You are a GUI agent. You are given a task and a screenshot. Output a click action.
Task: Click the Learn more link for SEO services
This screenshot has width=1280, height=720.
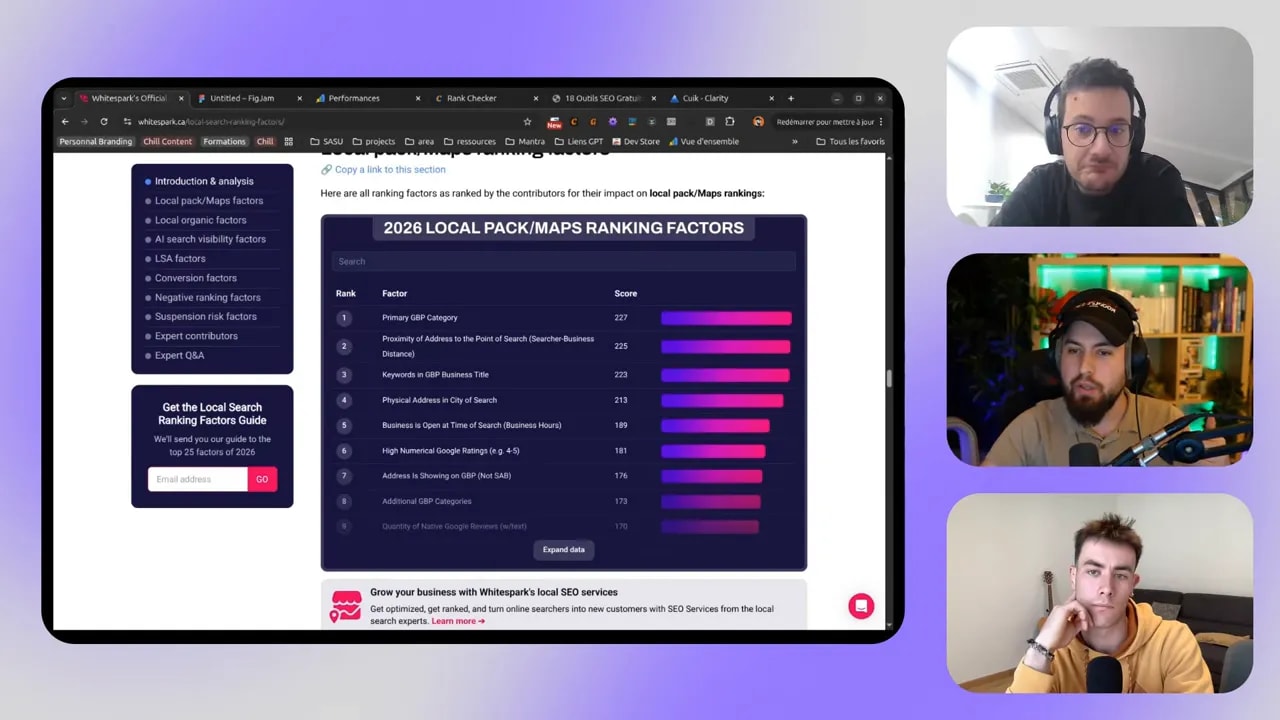pyautogui.click(x=456, y=621)
